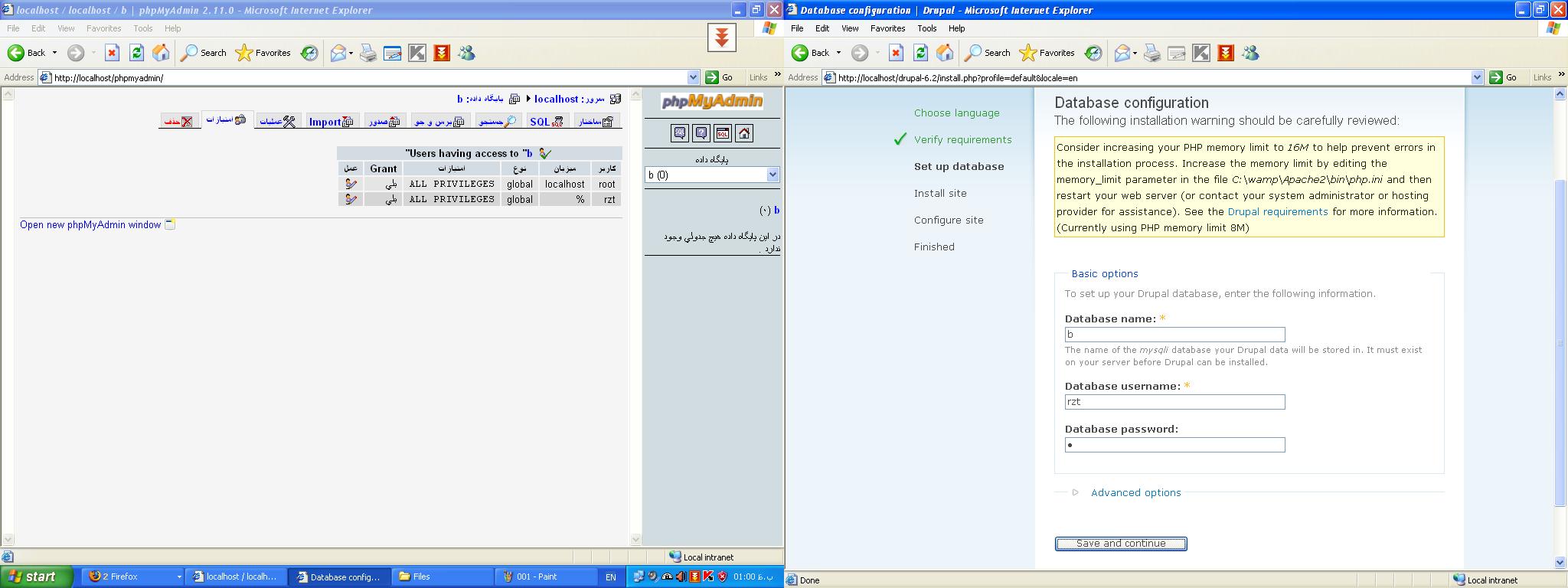Click 'Basic options' fieldset legend
The width and height of the screenshot is (1568, 588).
(x=1104, y=273)
